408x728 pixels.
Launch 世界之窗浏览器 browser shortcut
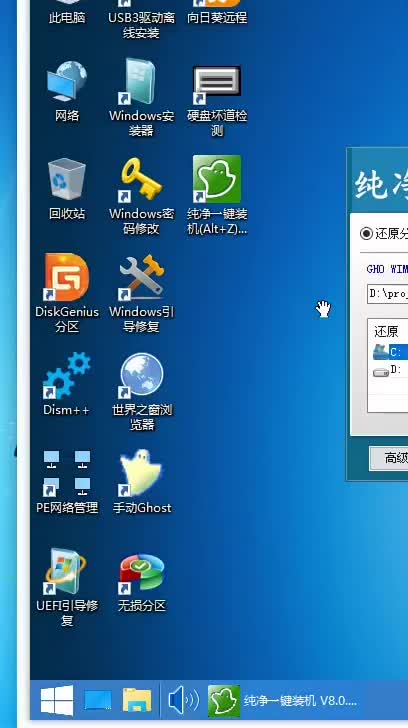tap(141, 391)
